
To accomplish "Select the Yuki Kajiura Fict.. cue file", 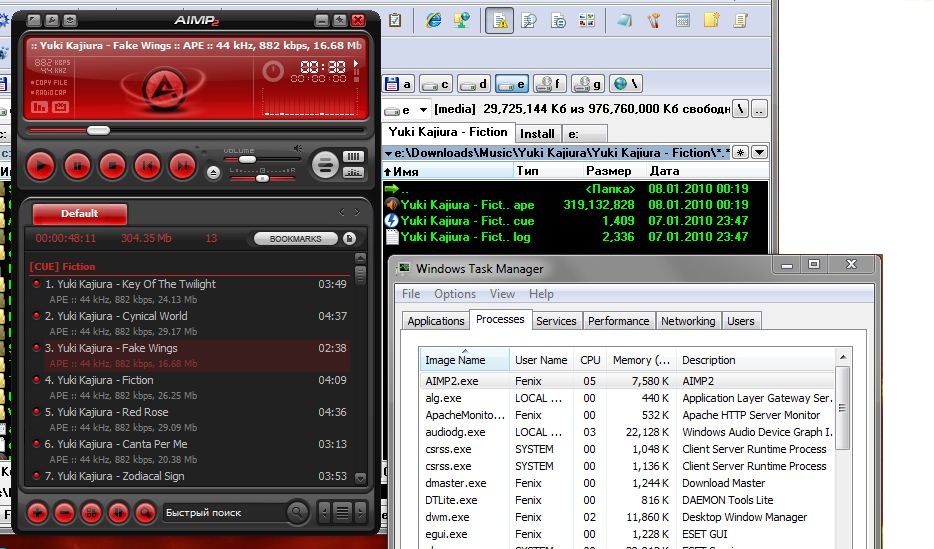I will coord(575,221).
